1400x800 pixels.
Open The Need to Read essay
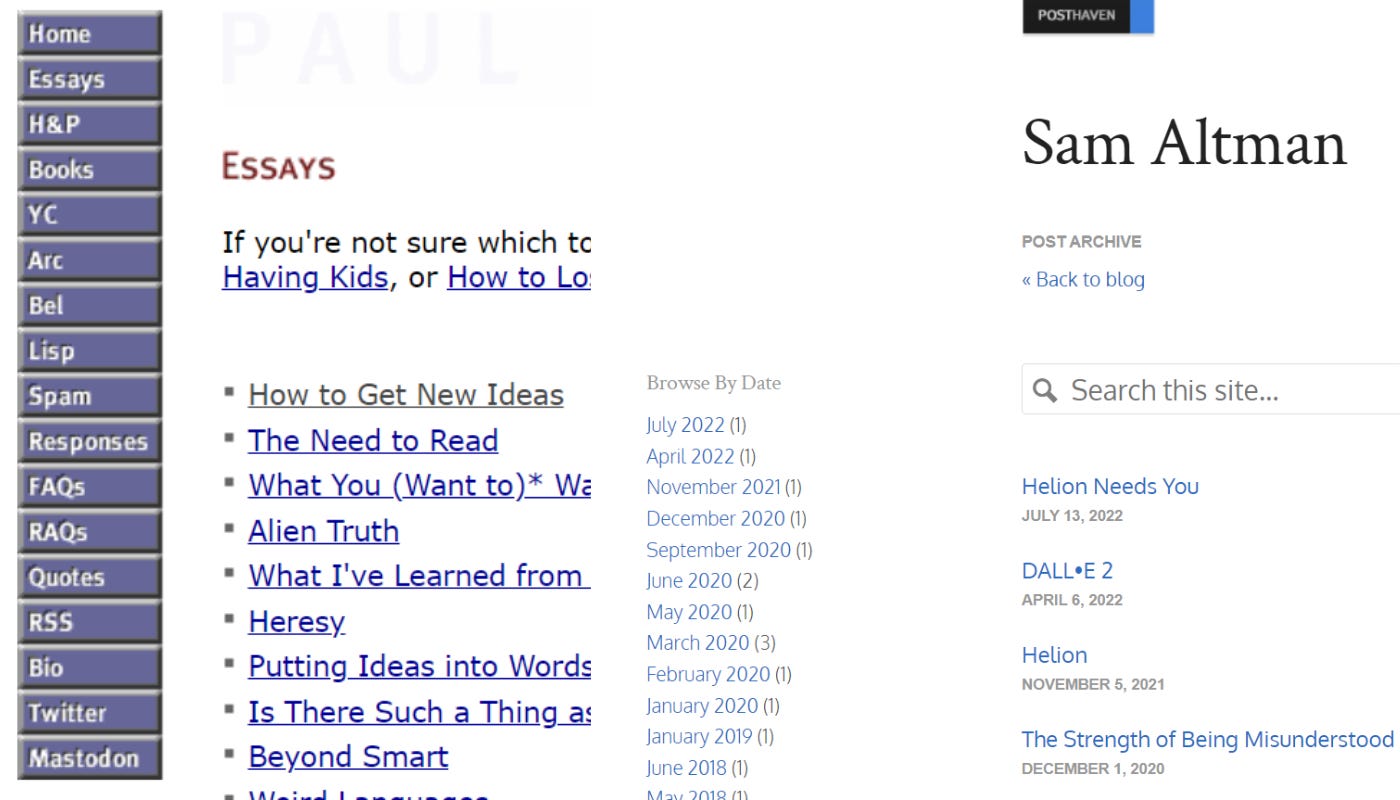click(x=373, y=440)
